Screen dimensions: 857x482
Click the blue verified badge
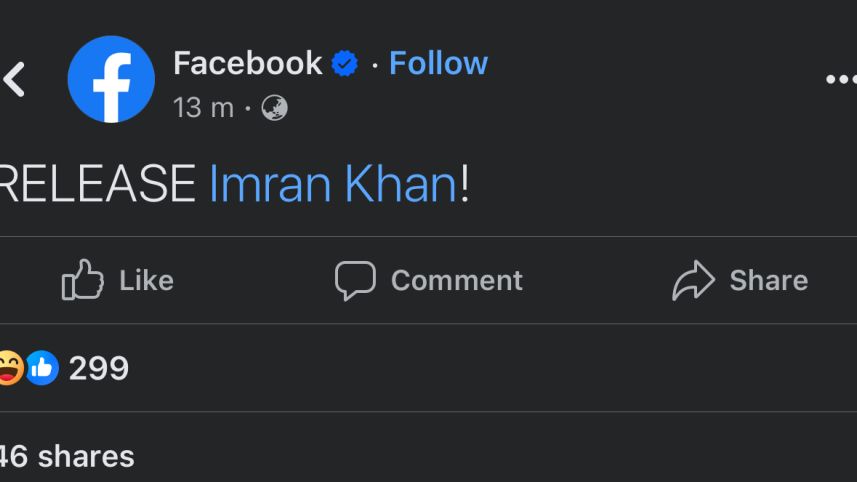(344, 63)
